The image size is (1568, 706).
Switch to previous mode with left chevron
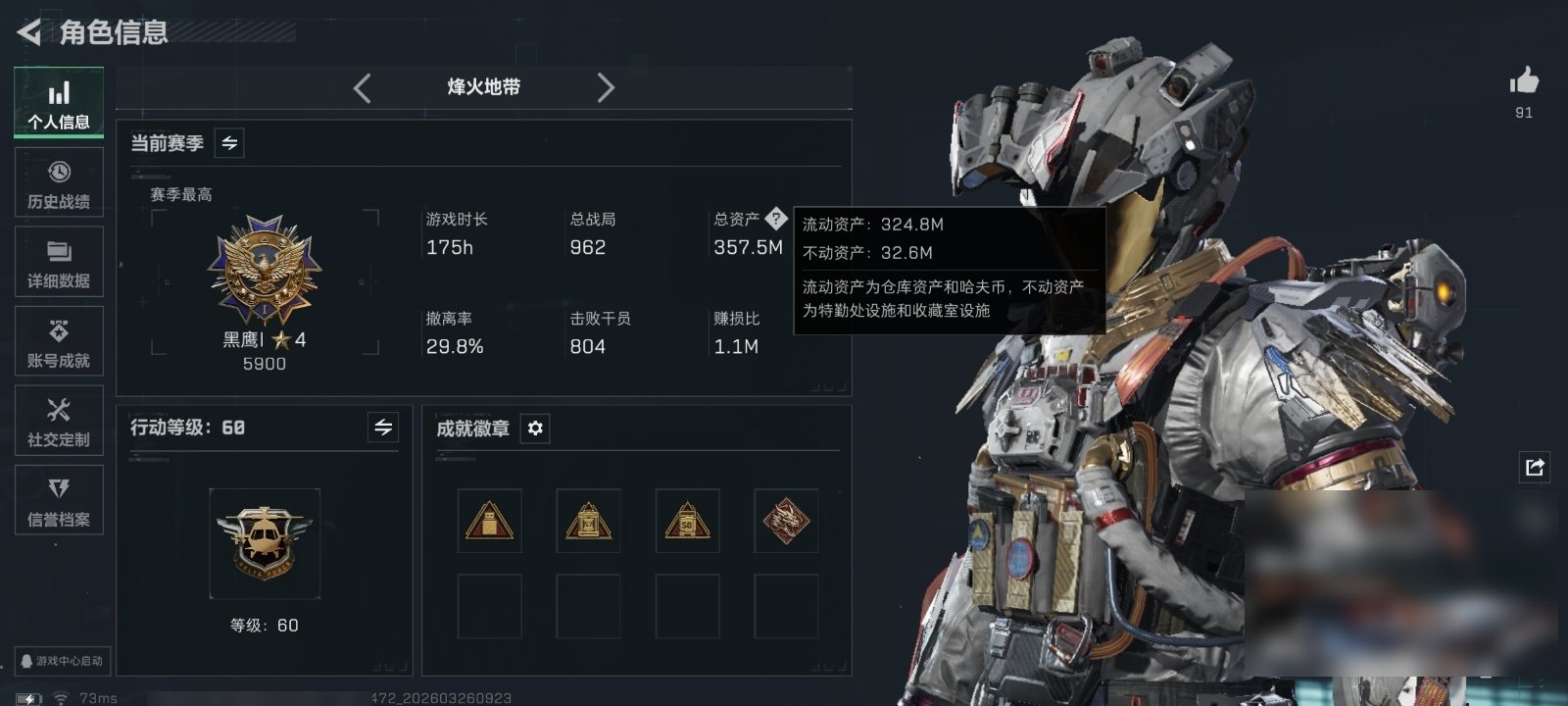pos(362,88)
